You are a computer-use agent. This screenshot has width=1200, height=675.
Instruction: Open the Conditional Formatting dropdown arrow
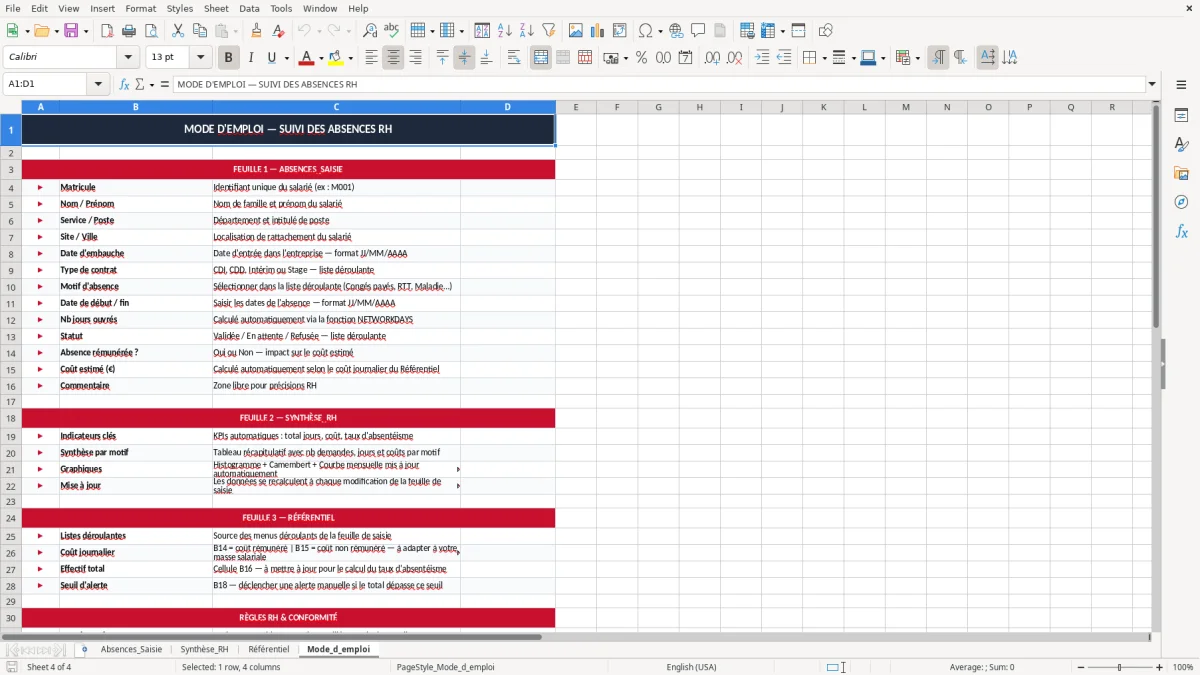(x=917, y=58)
